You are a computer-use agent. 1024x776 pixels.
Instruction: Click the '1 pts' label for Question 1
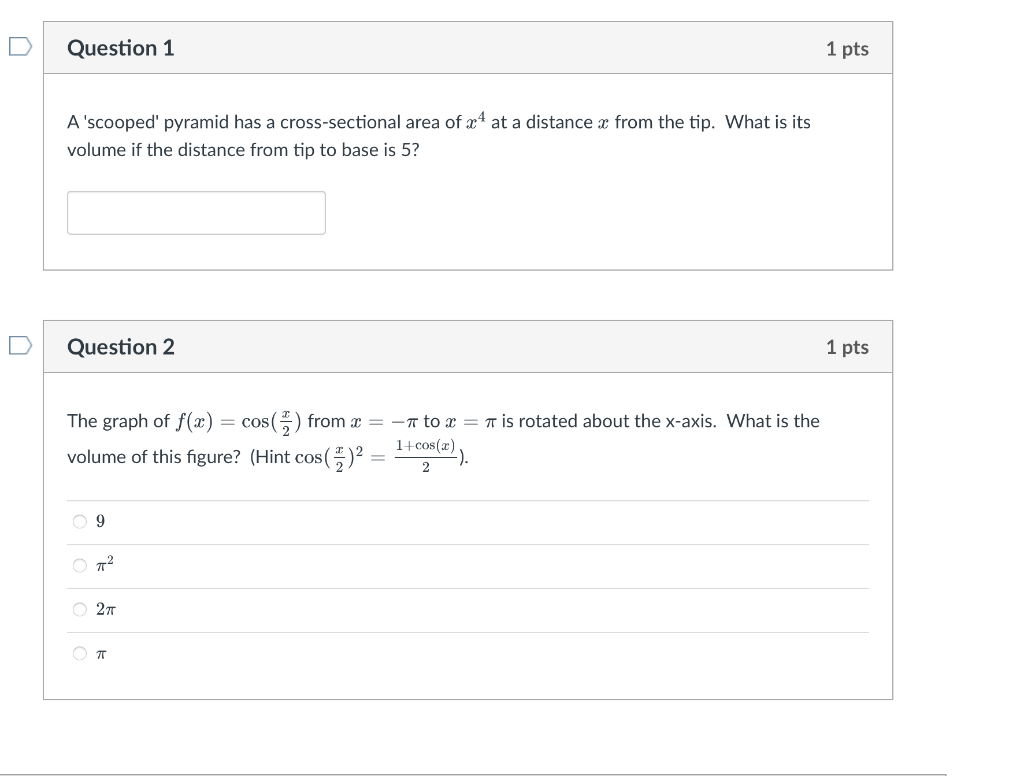[x=848, y=47]
